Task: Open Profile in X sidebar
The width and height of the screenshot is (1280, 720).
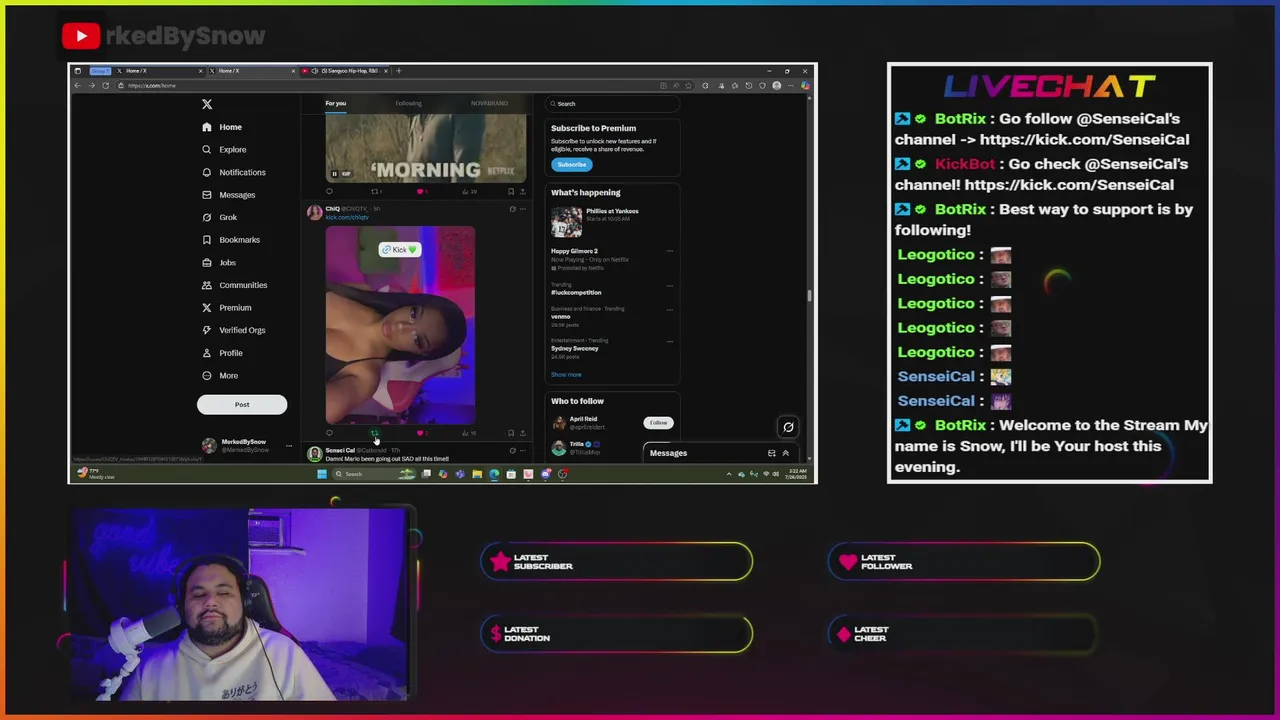Action: coord(221,353)
